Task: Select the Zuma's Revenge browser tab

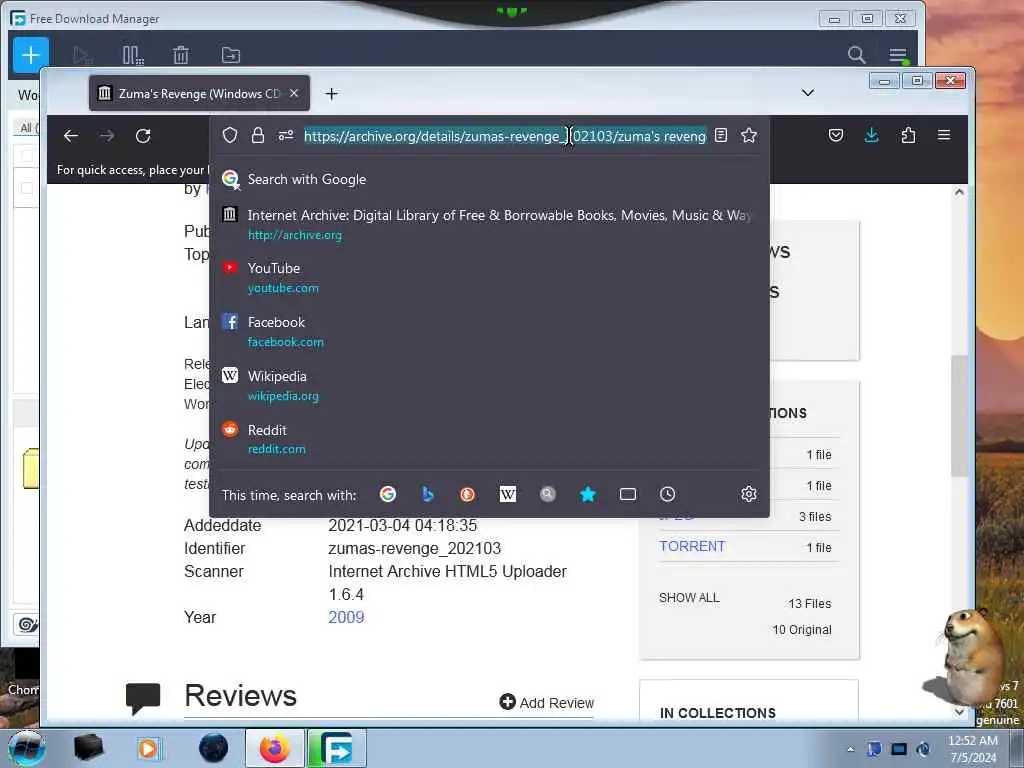Action: tap(199, 93)
